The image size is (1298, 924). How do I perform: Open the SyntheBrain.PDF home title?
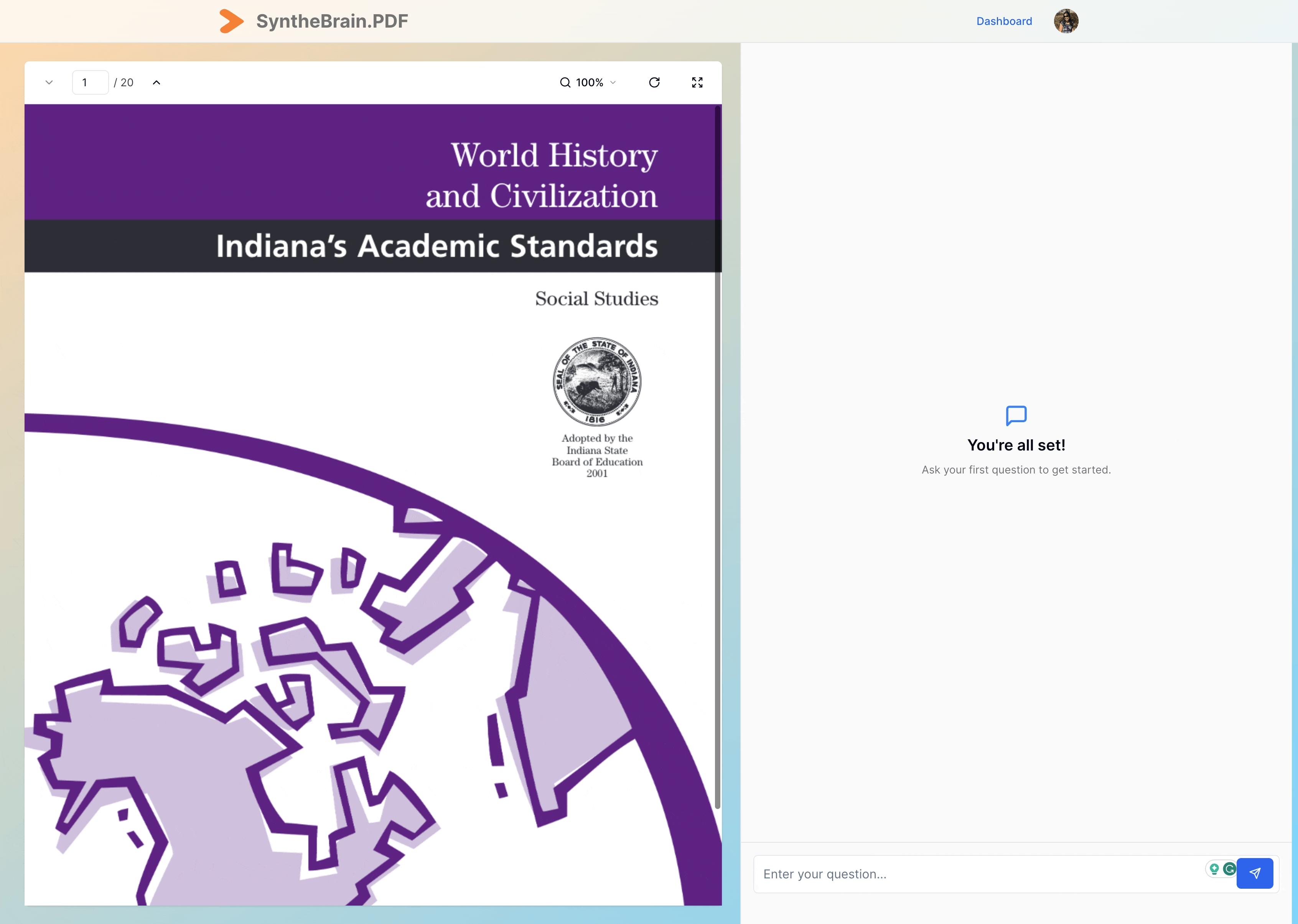(x=332, y=21)
